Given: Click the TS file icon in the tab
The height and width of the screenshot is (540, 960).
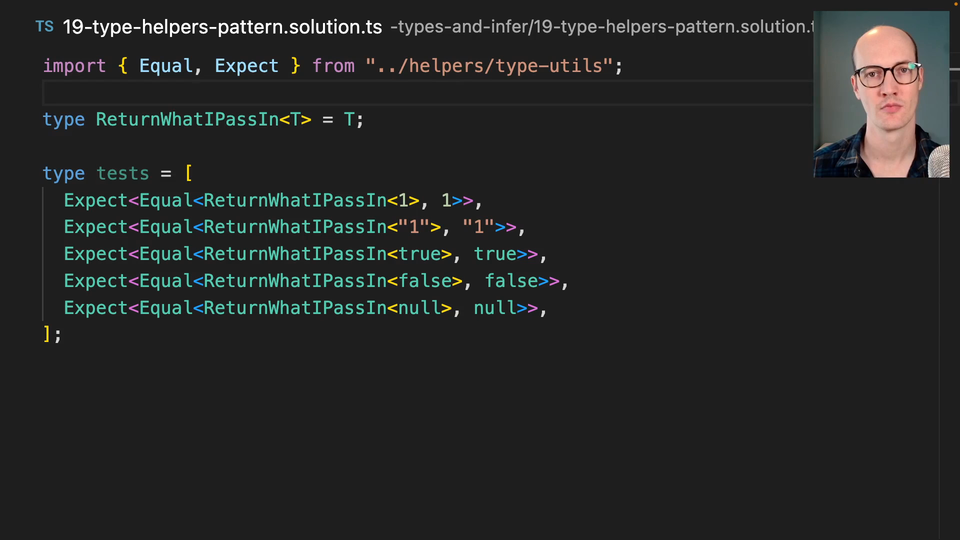Looking at the screenshot, I should (x=44, y=27).
